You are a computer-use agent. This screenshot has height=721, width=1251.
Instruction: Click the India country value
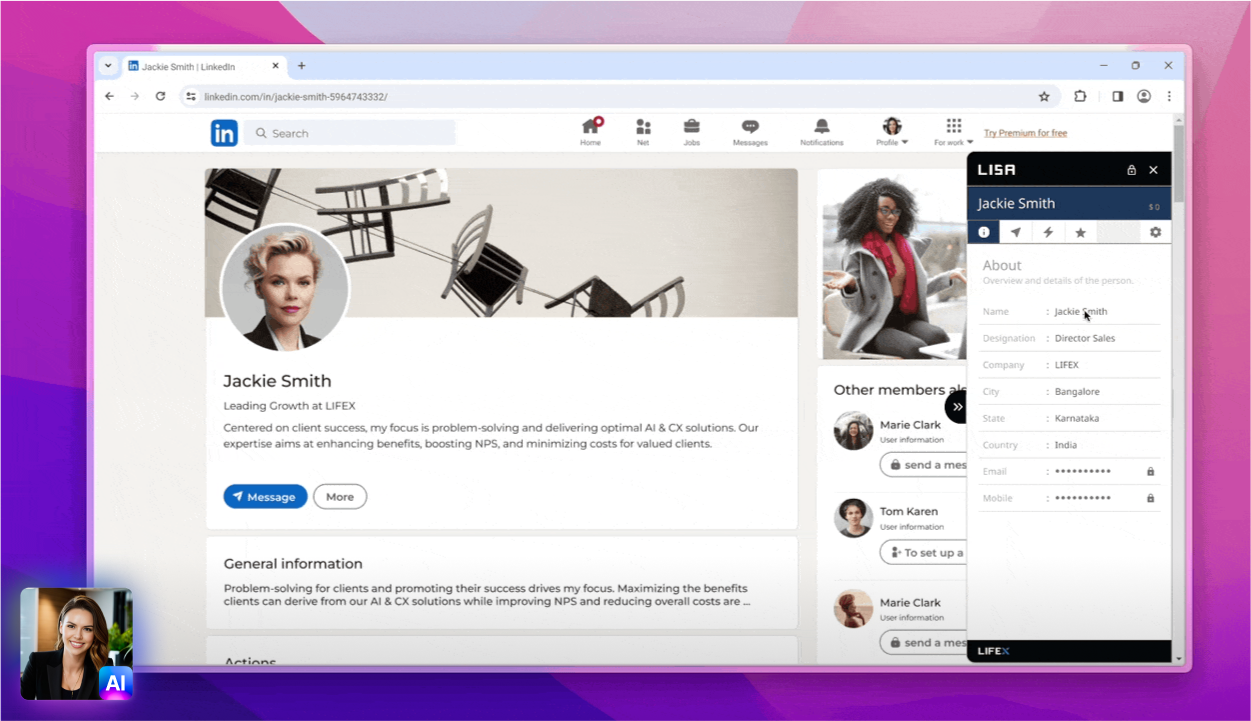(1065, 445)
